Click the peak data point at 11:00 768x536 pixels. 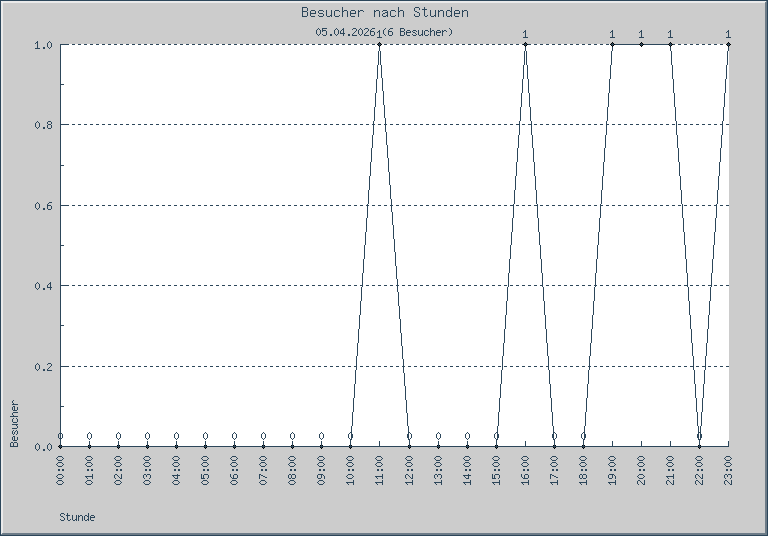click(x=379, y=45)
